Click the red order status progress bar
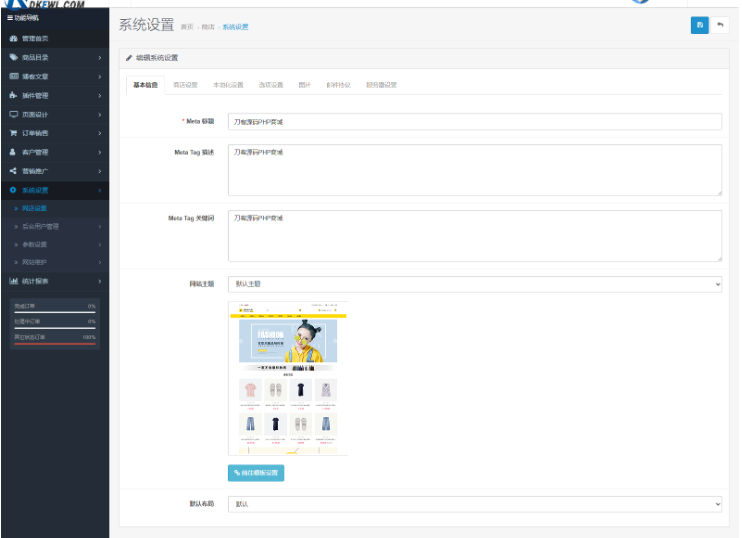 tap(55, 343)
